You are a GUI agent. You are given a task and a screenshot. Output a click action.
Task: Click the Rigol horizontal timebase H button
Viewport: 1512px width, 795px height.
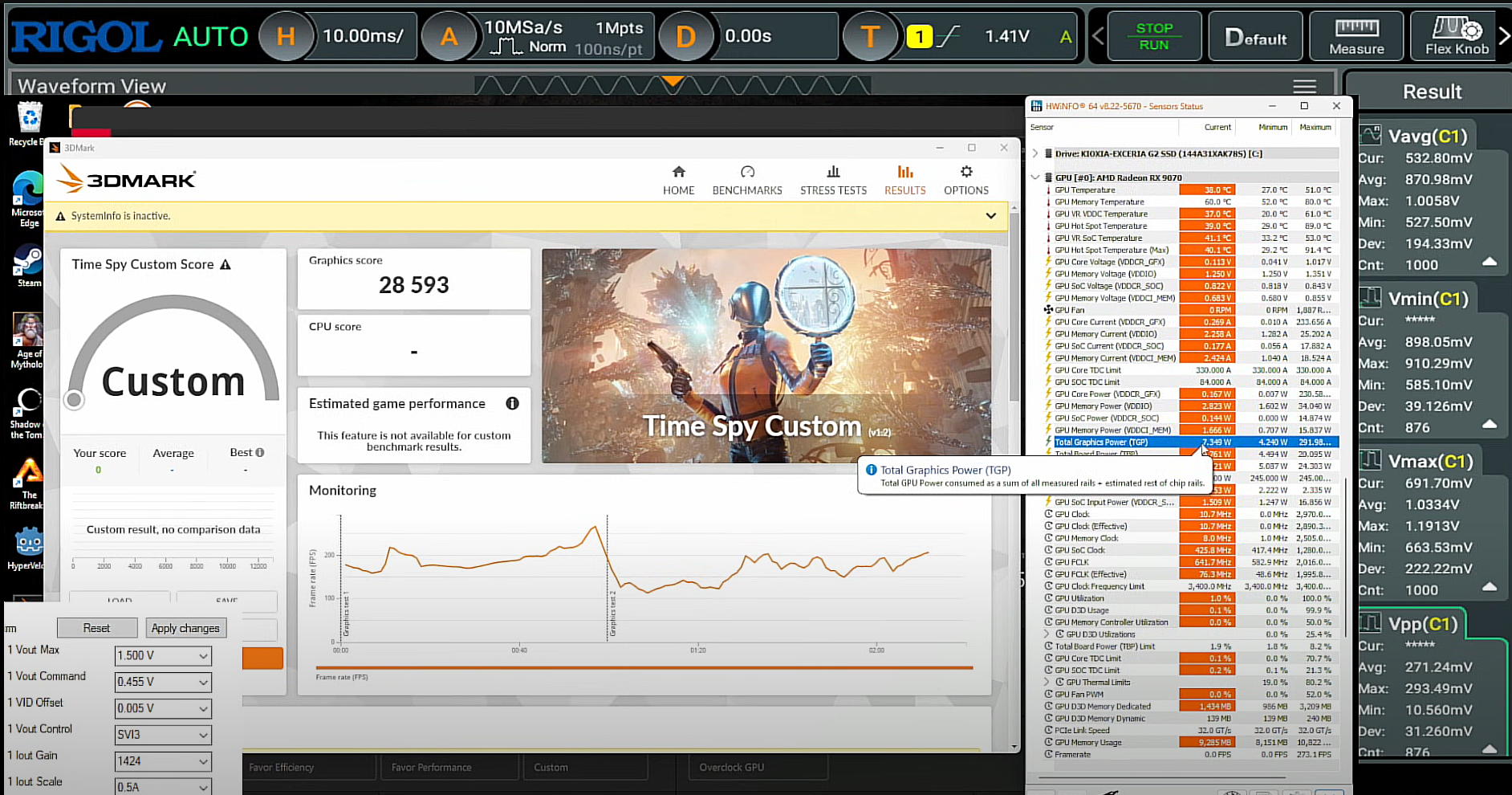[x=286, y=36]
